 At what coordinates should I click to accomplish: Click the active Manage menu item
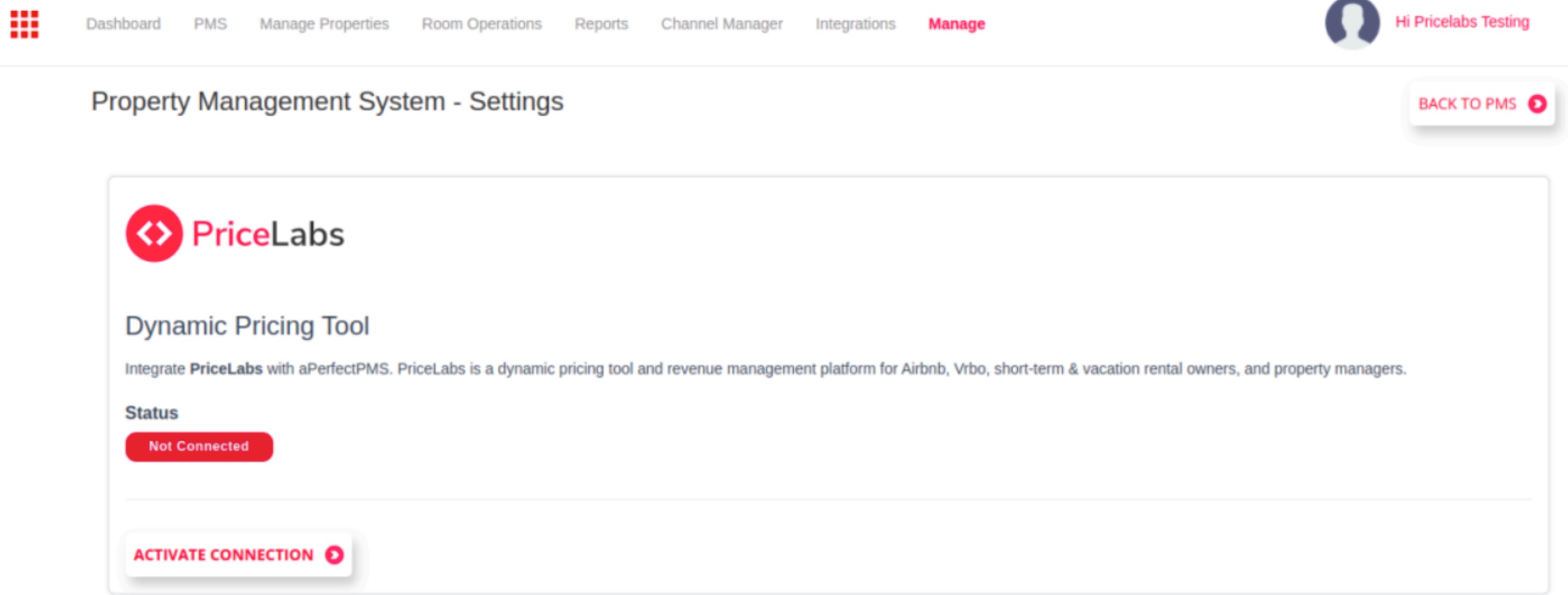(x=956, y=24)
